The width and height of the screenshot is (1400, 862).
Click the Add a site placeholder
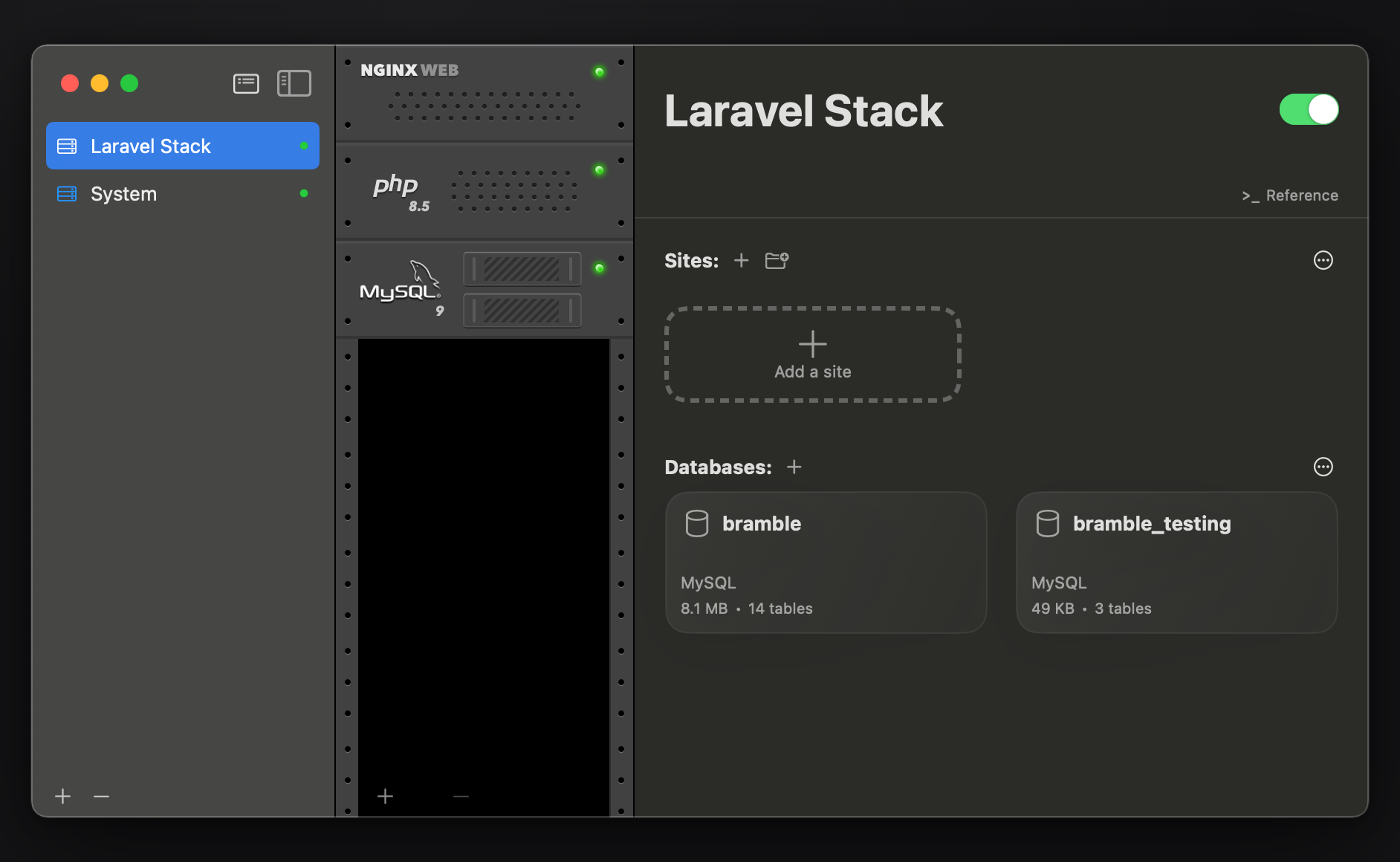click(x=813, y=354)
